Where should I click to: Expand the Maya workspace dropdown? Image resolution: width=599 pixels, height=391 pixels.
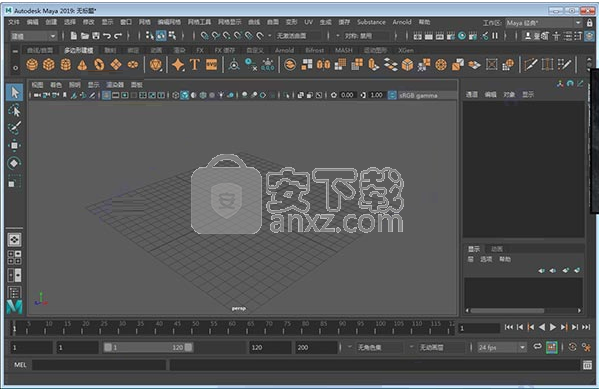pos(544,23)
